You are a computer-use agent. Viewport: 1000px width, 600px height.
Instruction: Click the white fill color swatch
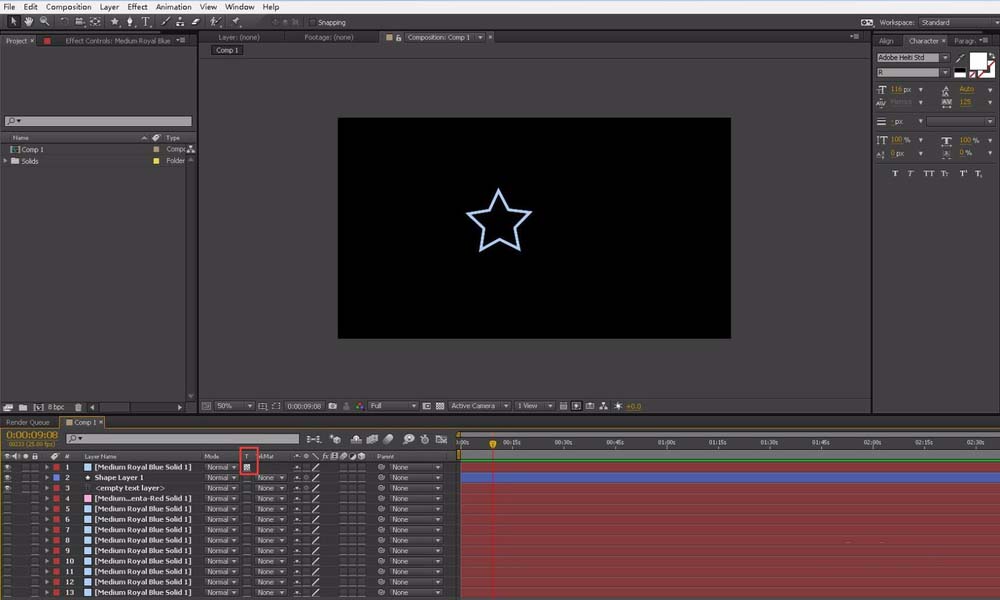coord(978,61)
